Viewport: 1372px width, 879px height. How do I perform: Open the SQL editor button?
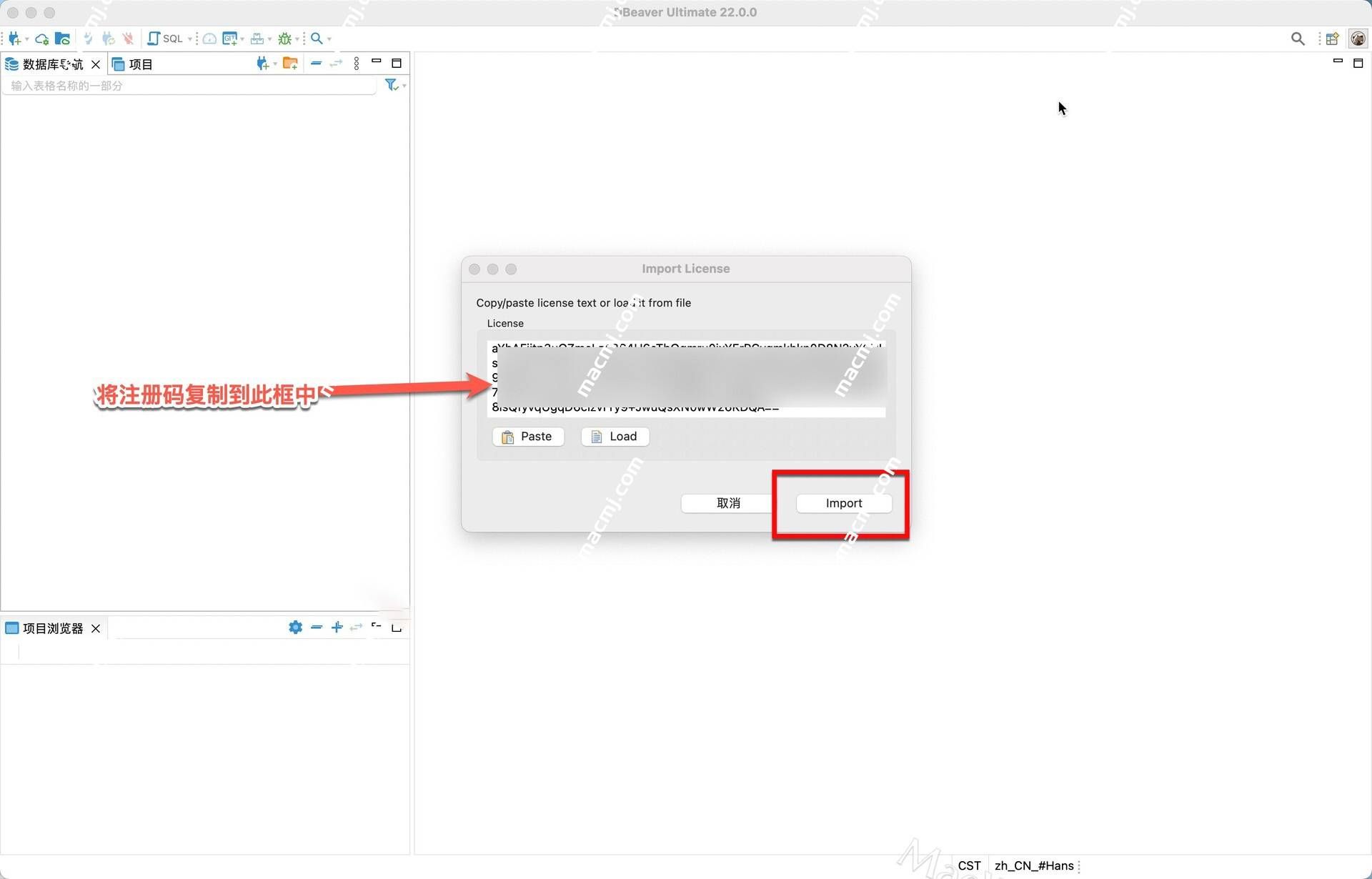click(166, 39)
